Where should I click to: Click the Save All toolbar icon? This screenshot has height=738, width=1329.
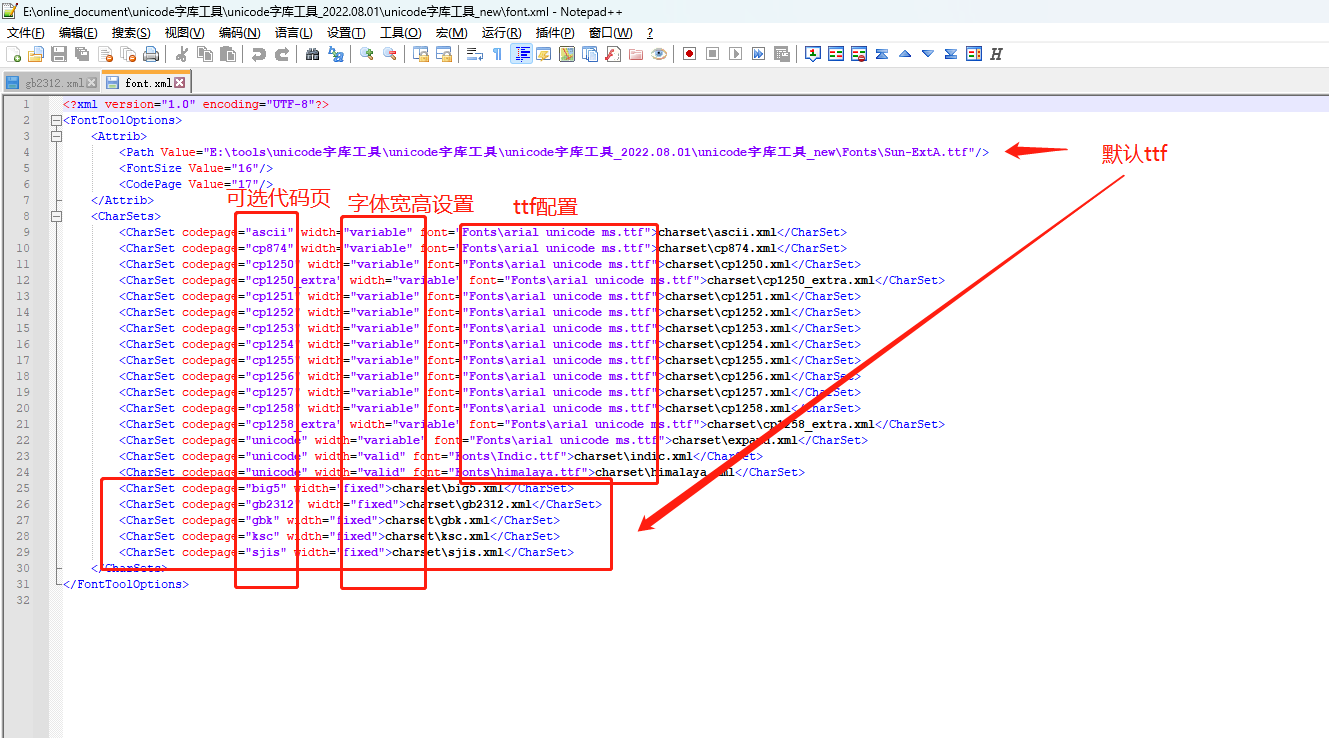(x=81, y=54)
